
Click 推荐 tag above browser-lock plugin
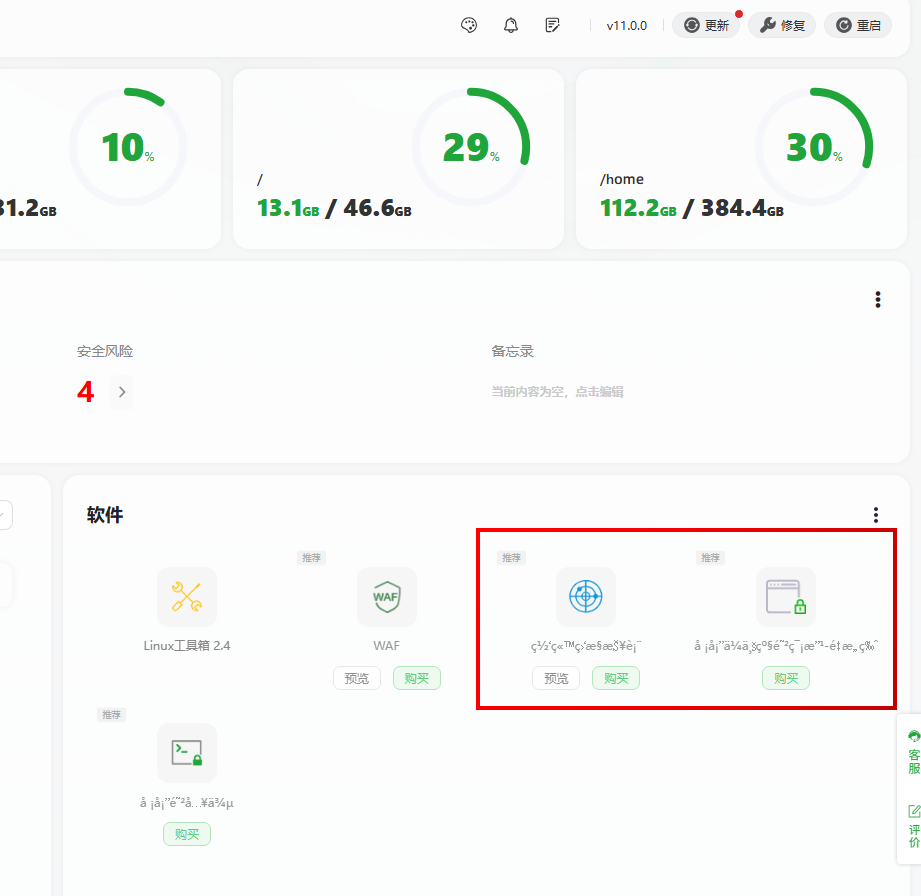click(711, 558)
